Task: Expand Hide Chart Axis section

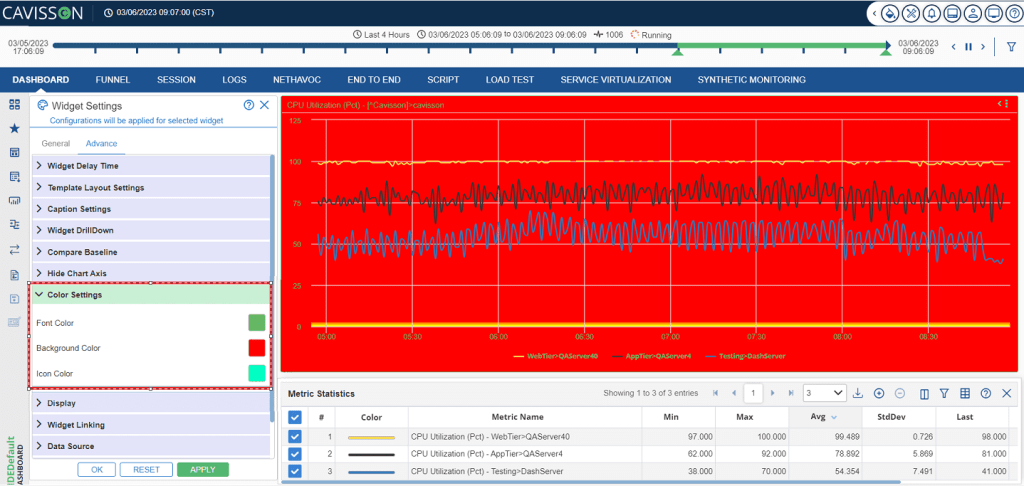Action: tap(151, 273)
